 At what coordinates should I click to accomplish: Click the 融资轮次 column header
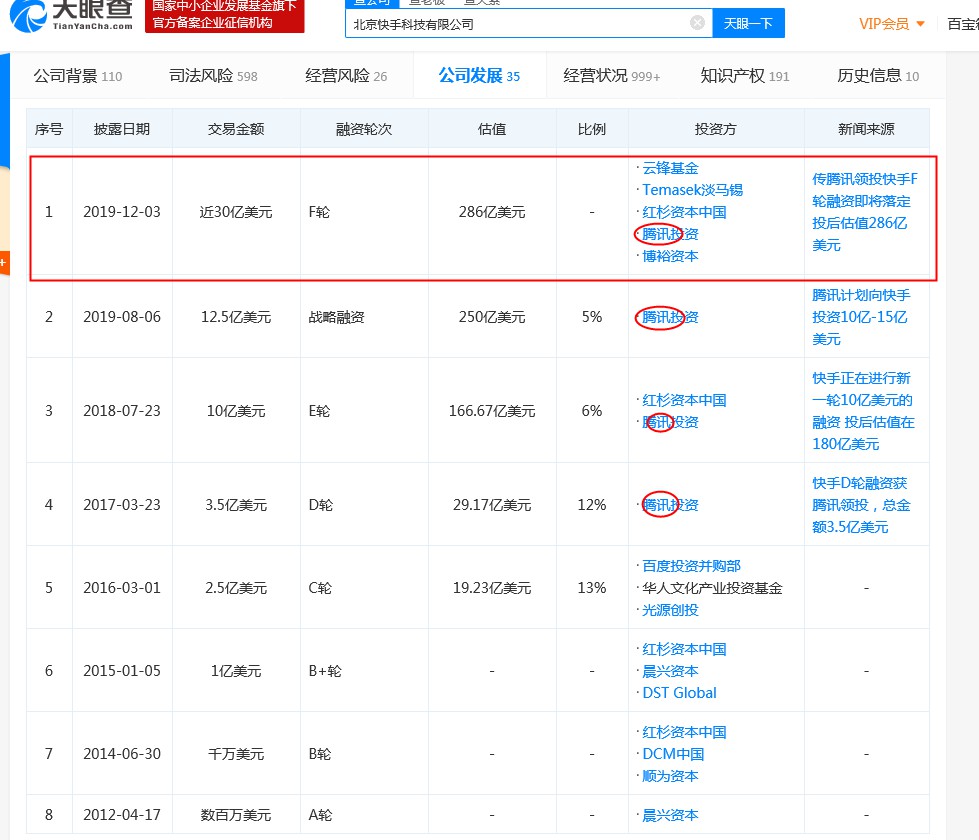pos(364,129)
